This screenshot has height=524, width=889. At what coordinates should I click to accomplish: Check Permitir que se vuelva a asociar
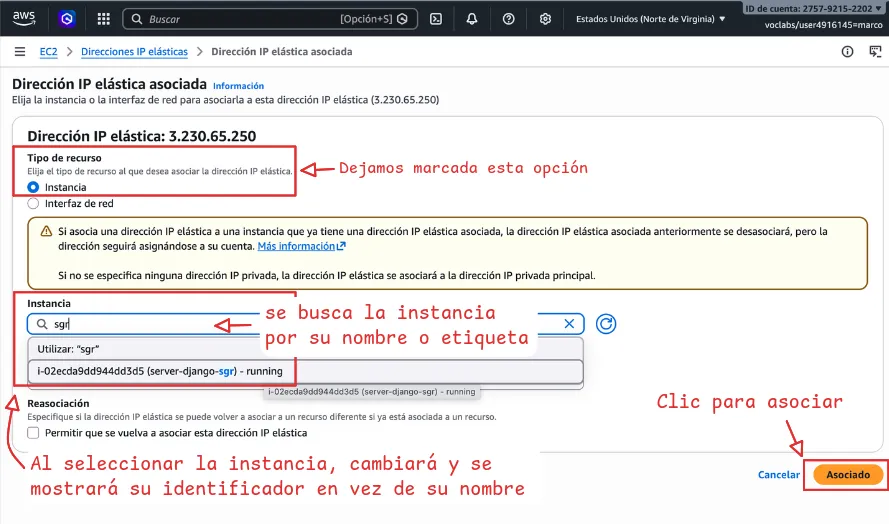pos(33,433)
